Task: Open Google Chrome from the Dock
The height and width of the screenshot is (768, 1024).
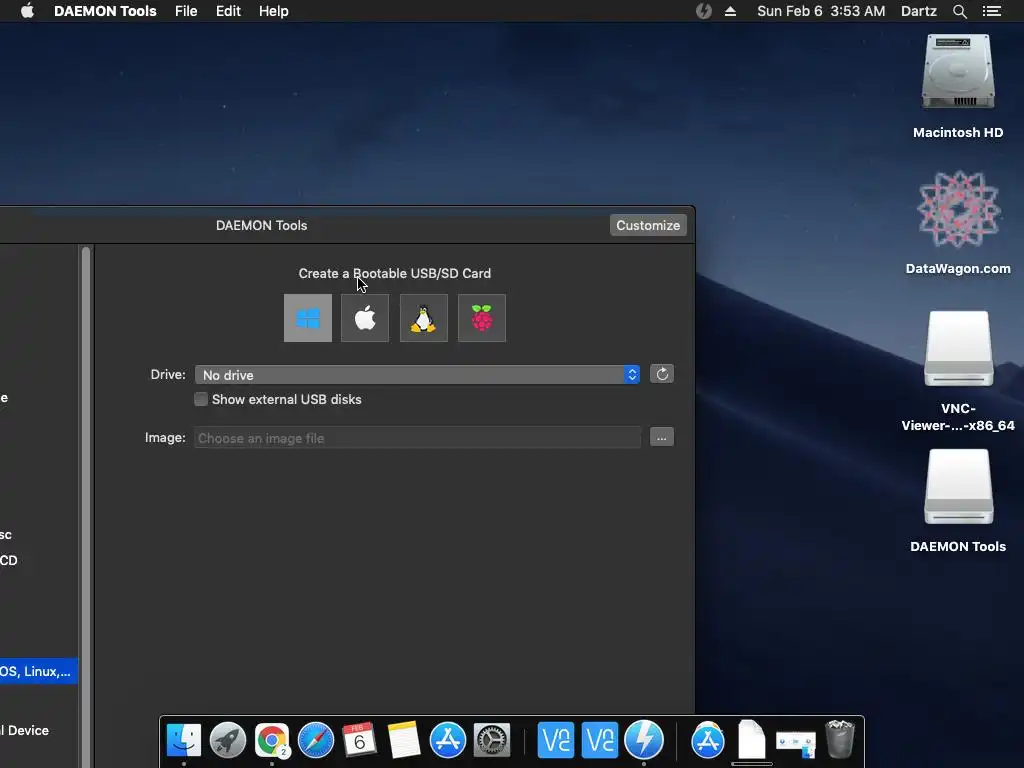Action: click(x=272, y=741)
